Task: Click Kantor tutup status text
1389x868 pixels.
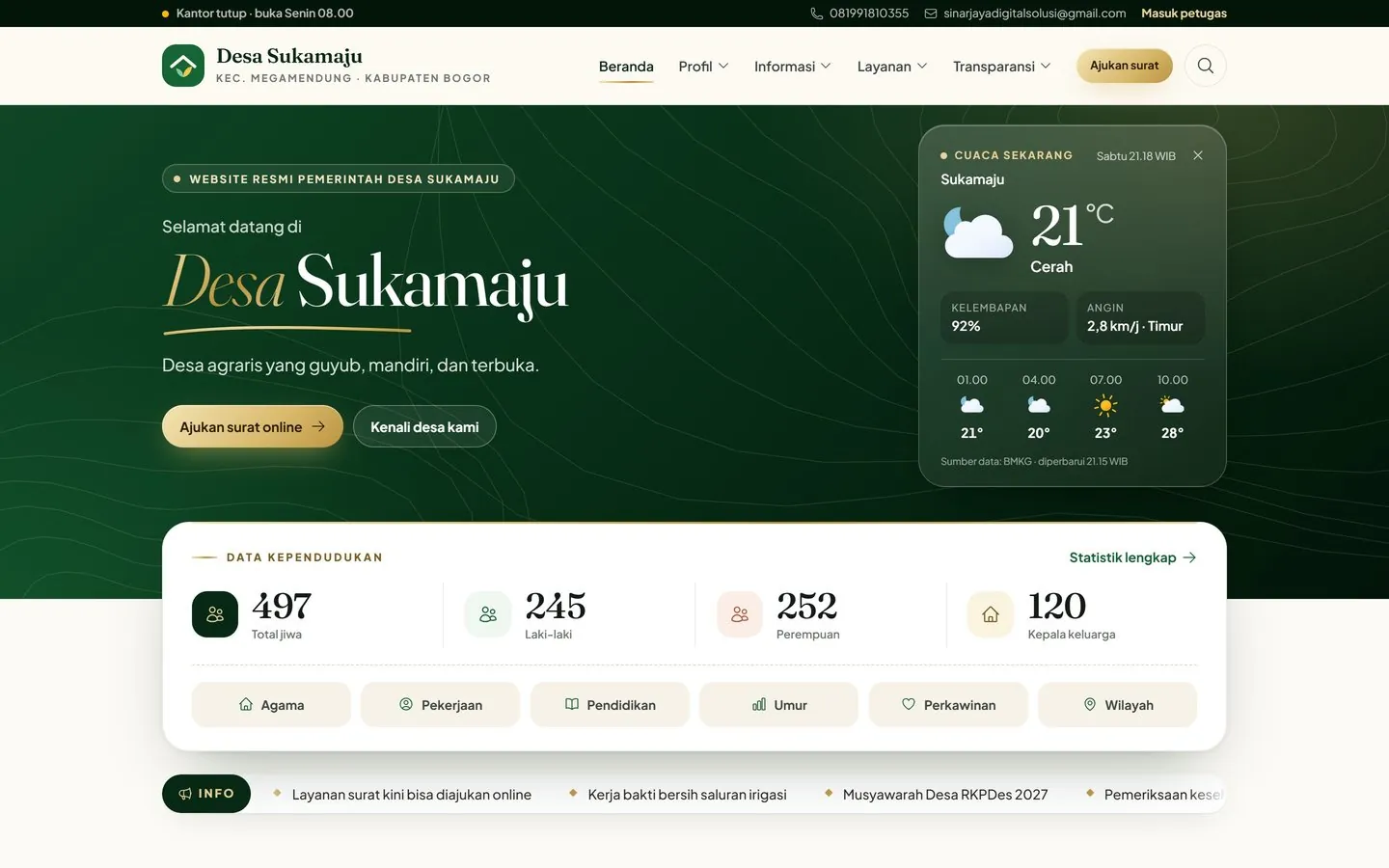Action: click(x=265, y=14)
